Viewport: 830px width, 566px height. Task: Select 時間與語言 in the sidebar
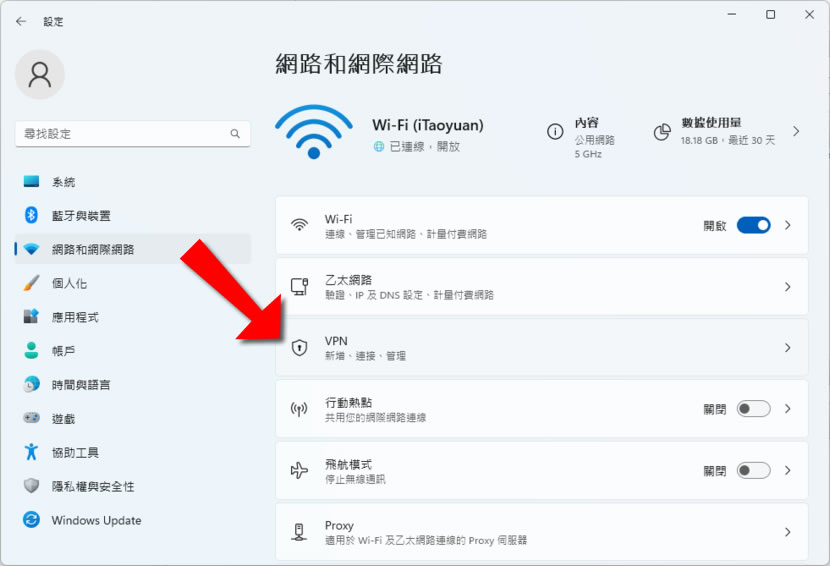(x=132, y=384)
